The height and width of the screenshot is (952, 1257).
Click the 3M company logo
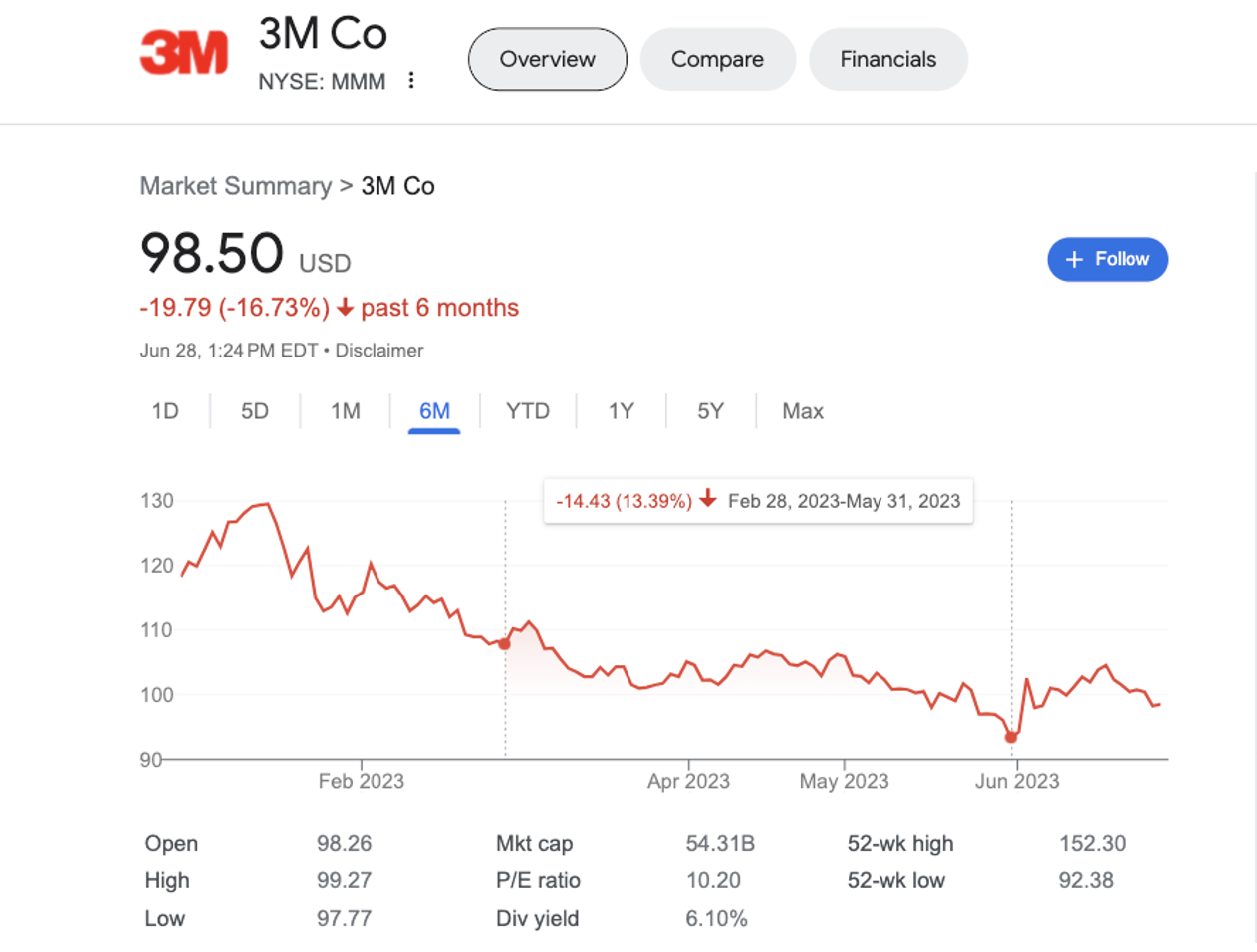coord(184,53)
